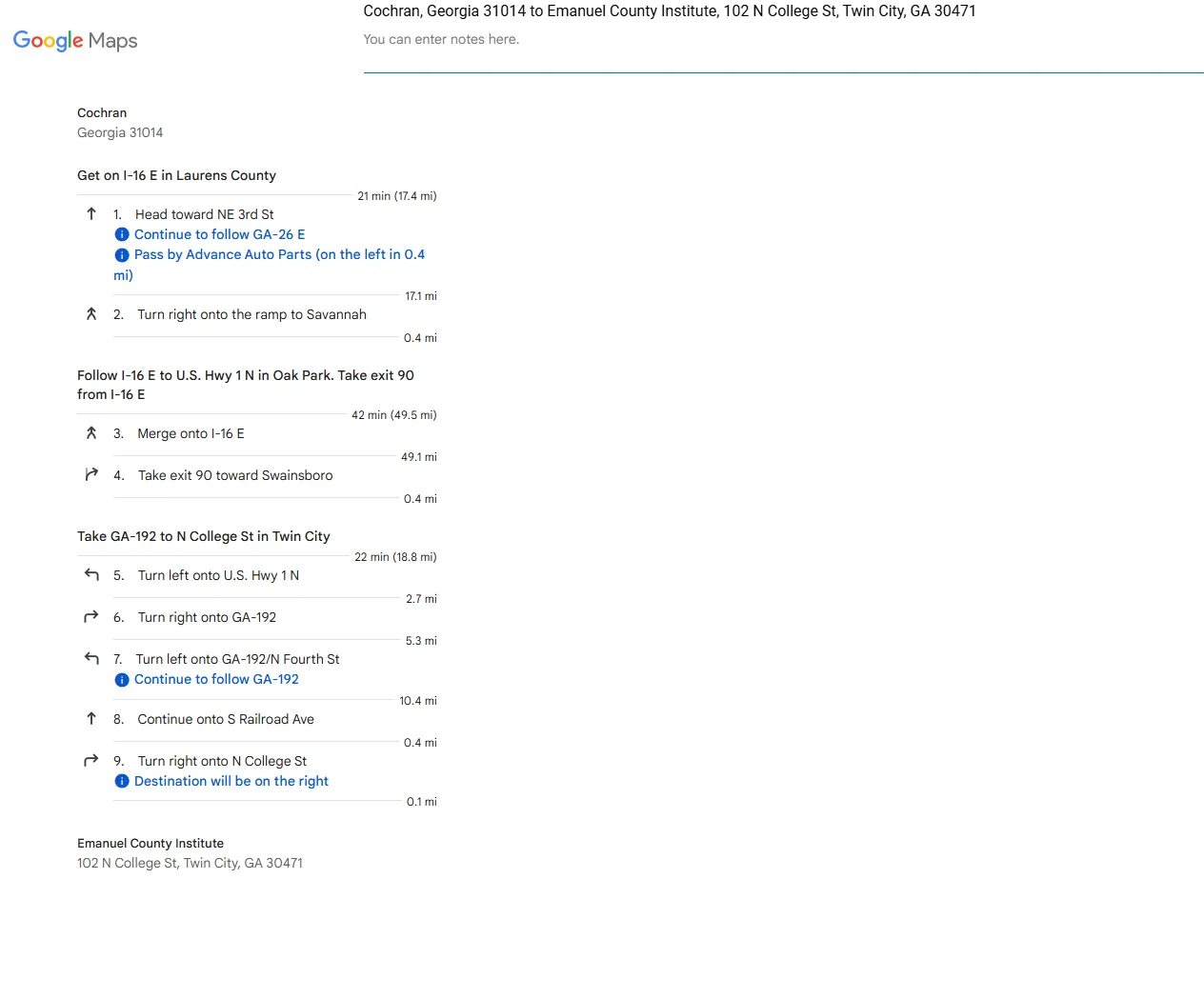This screenshot has width=1204, height=999.
Task: Click the route title at page top
Action: click(x=670, y=11)
